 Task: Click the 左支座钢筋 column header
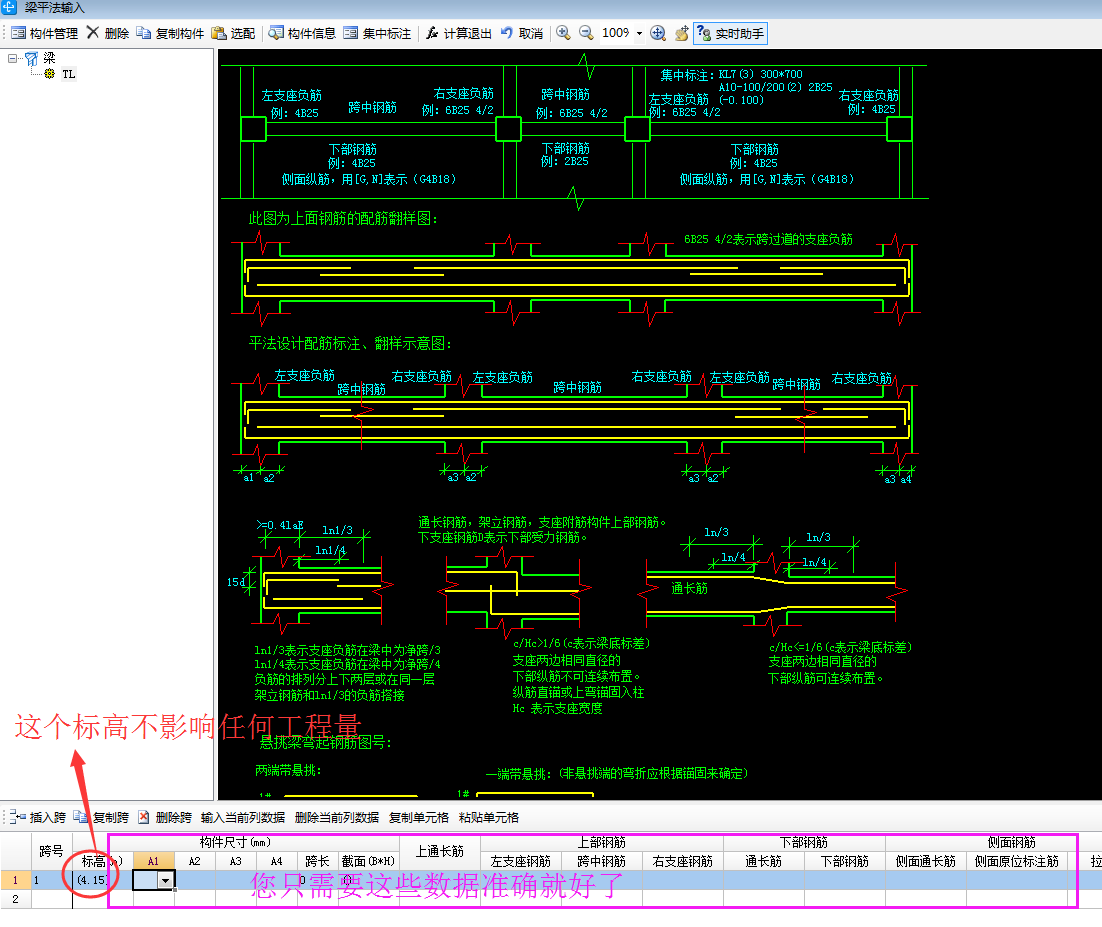[x=521, y=861]
